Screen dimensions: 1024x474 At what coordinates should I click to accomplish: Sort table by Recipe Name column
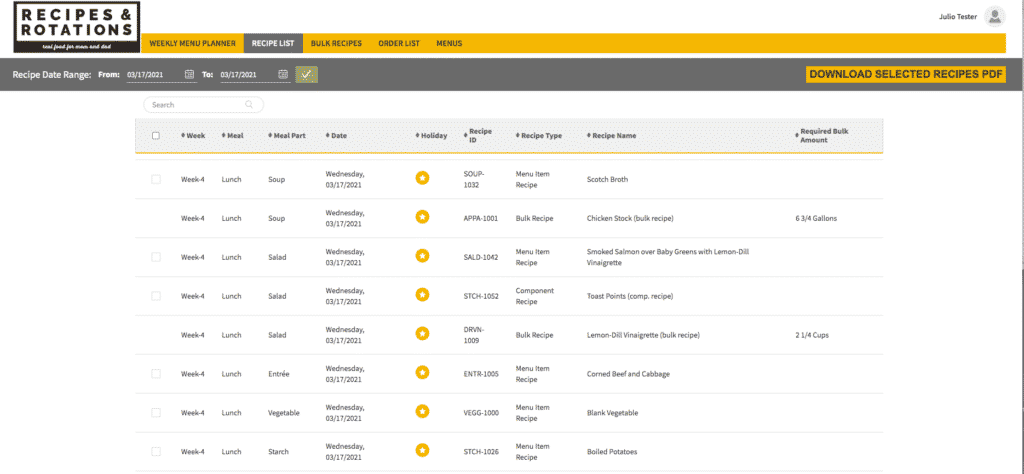pos(611,136)
